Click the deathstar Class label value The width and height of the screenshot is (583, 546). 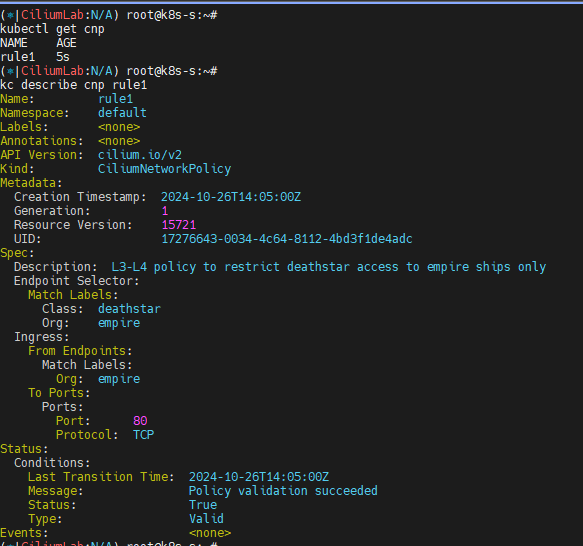129,309
